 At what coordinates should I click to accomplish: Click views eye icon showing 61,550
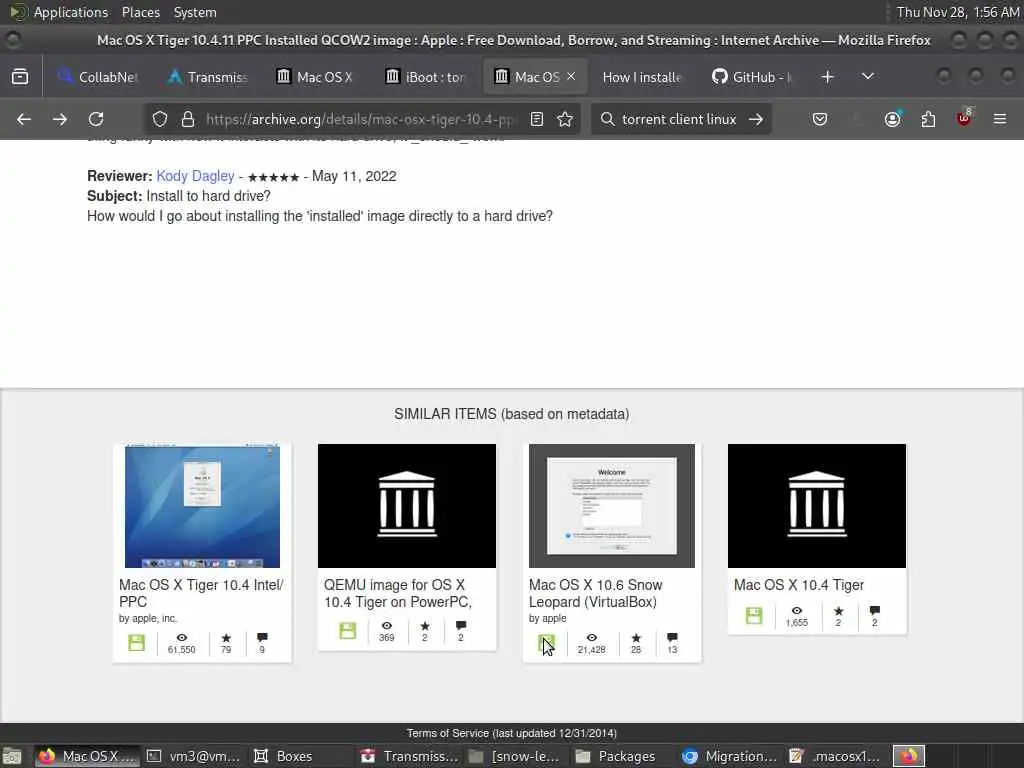click(182, 637)
